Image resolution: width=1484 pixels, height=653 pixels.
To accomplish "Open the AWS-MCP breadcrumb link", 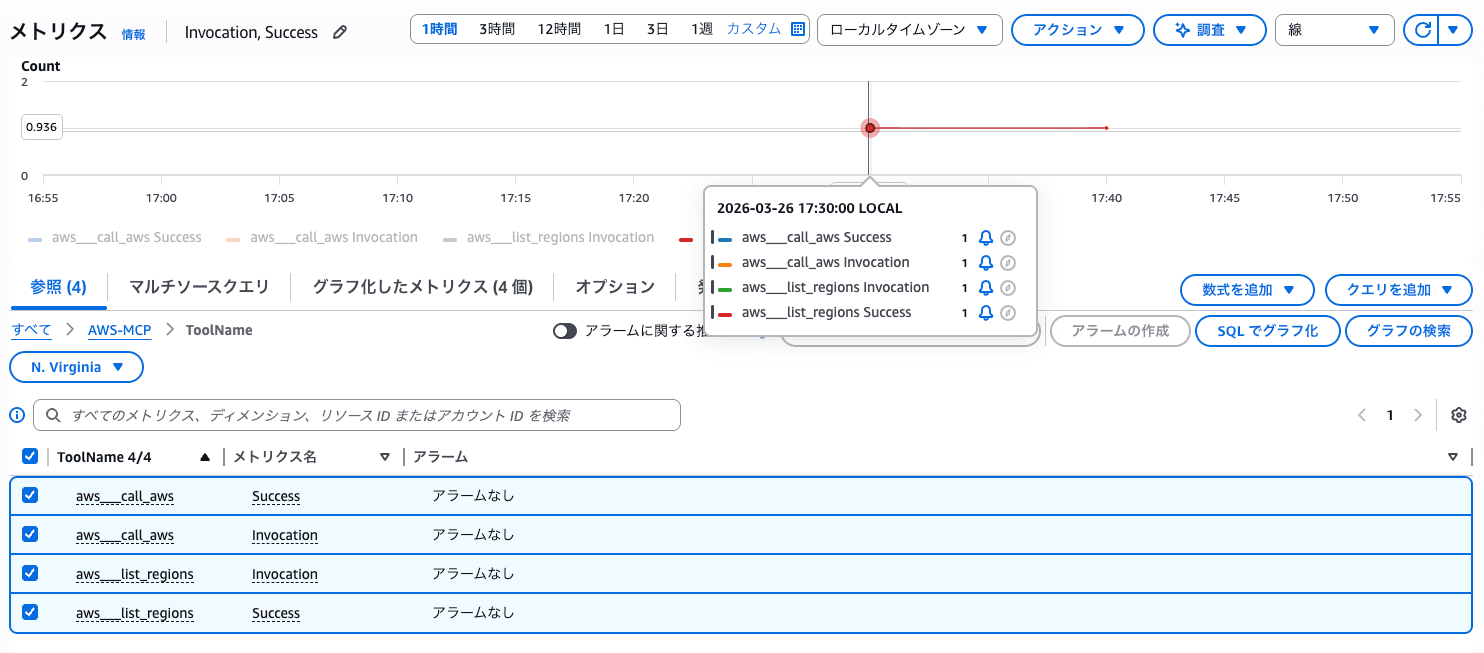I will 118,329.
